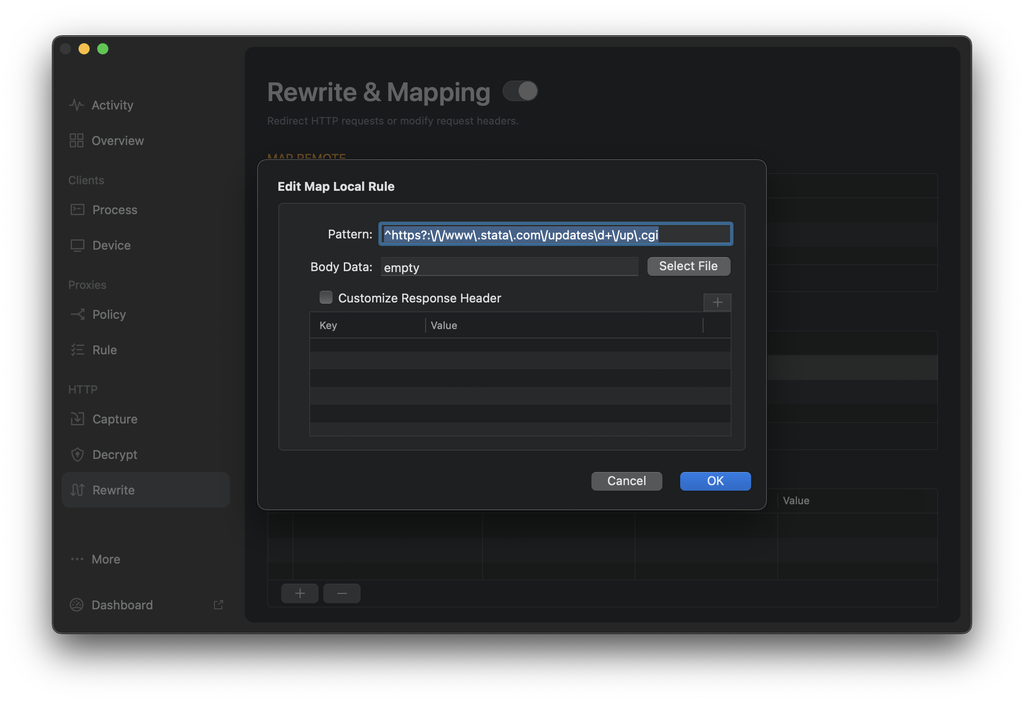This screenshot has width=1024, height=703.
Task: Select the Device monitor icon
Action: click(x=75, y=245)
